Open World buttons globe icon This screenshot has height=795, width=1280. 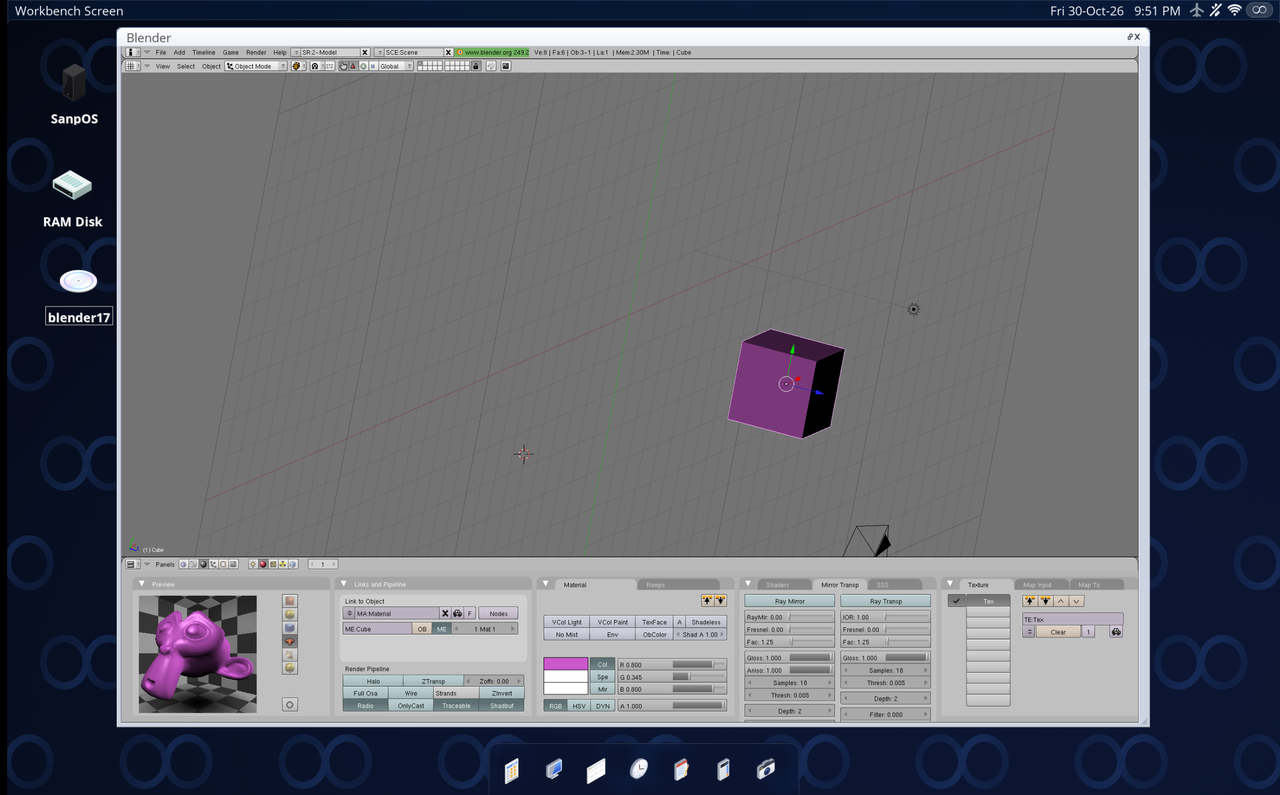(x=293, y=564)
